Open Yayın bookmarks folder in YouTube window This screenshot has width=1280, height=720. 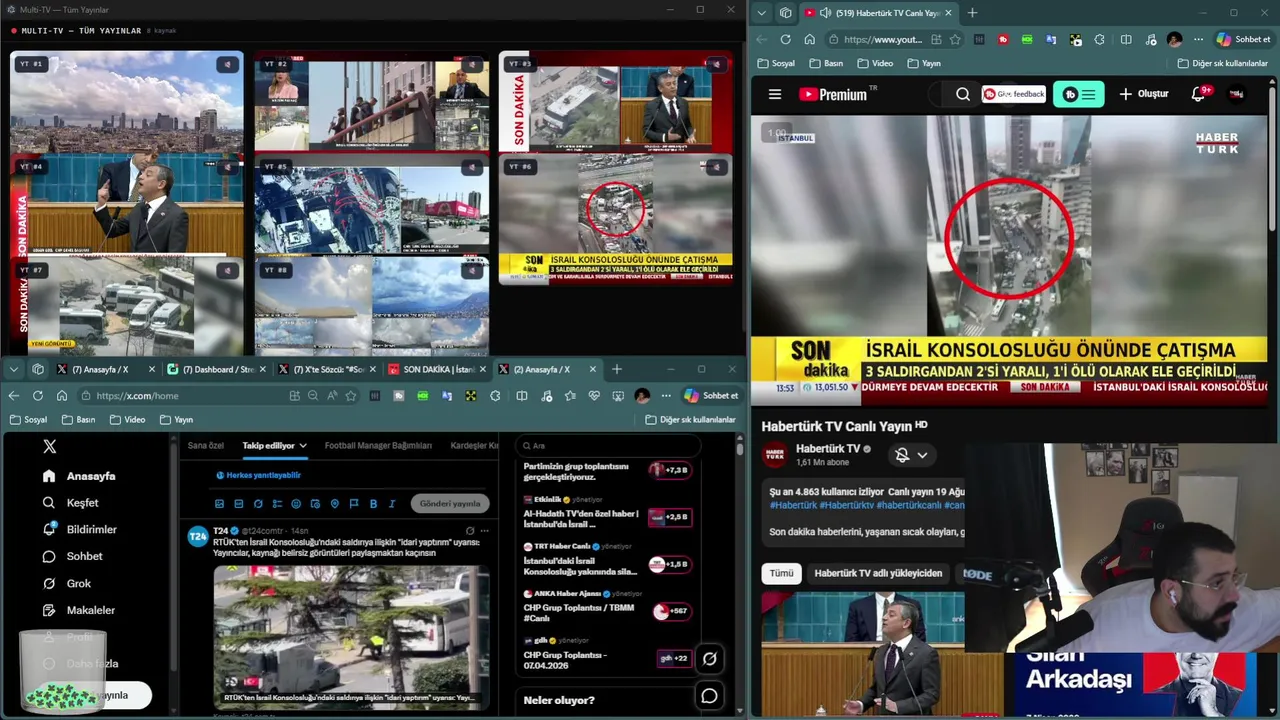[923, 63]
